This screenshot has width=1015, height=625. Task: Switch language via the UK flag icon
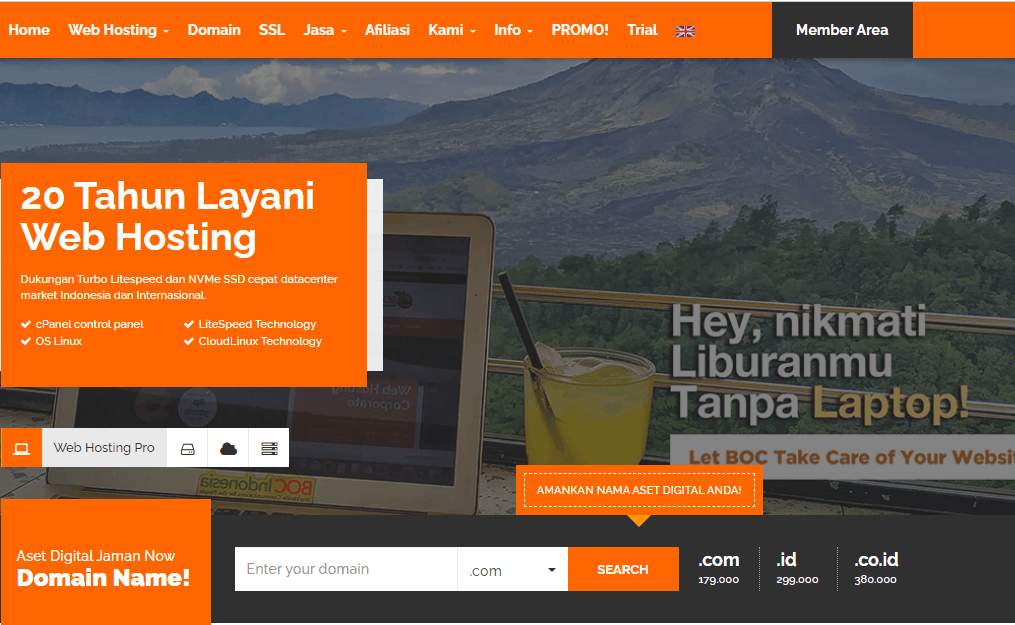pyautogui.click(x=685, y=31)
